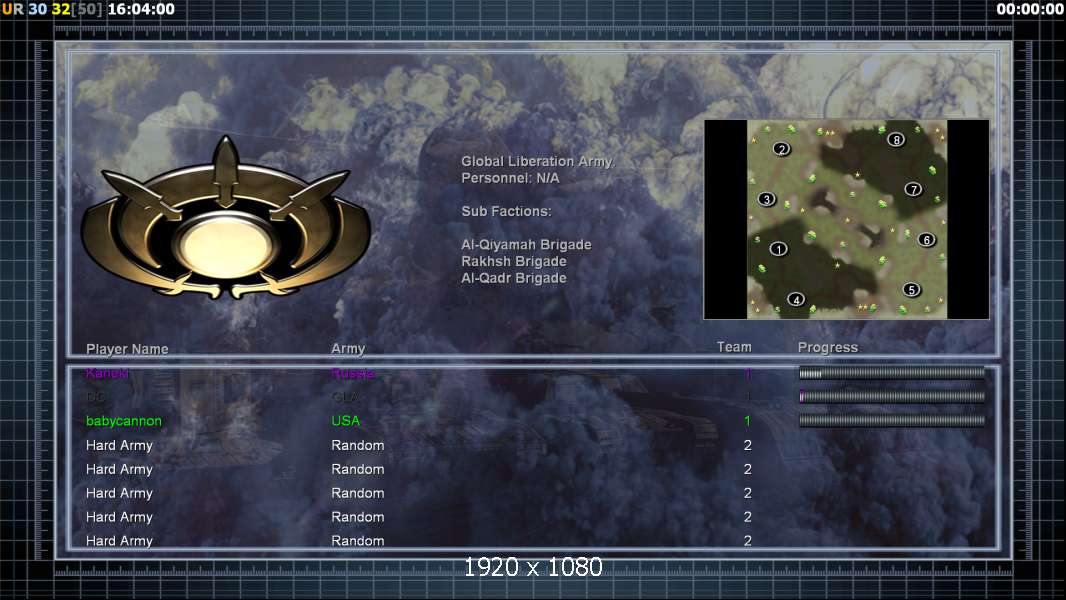Image resolution: width=1066 pixels, height=600 pixels.
Task: Pick start position 5 on the minimap
Action: click(912, 289)
